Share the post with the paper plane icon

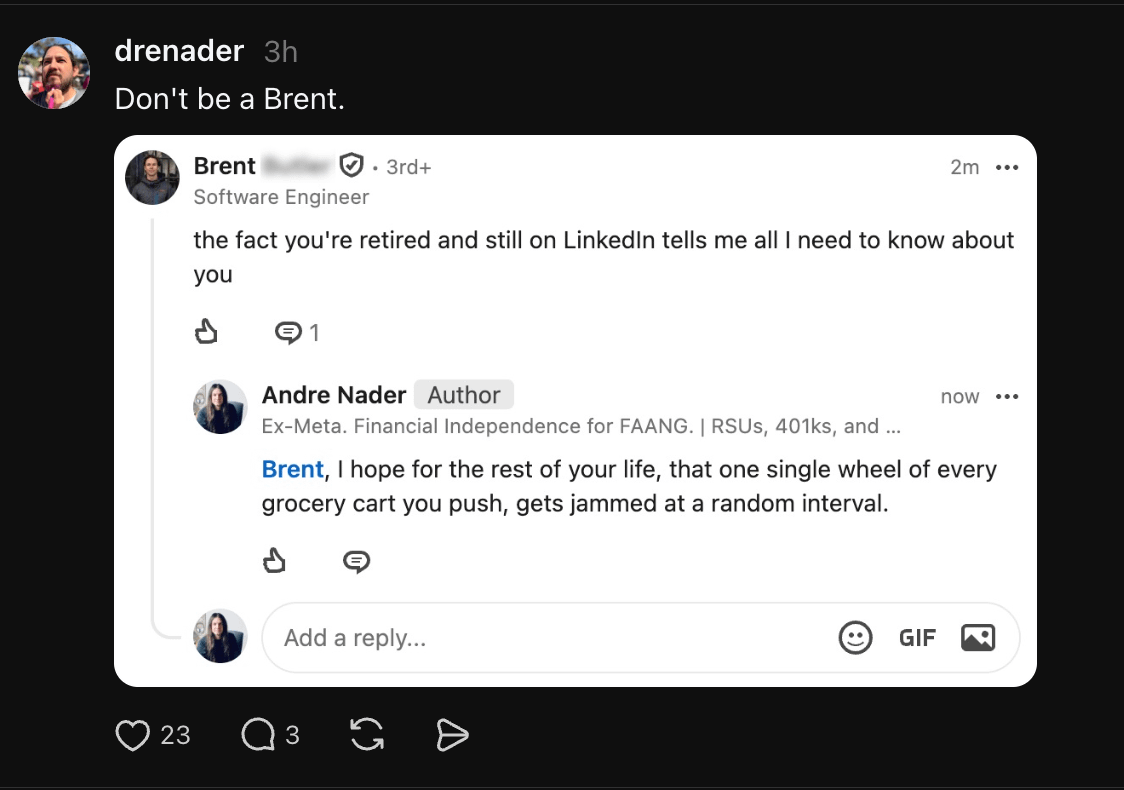[452, 735]
